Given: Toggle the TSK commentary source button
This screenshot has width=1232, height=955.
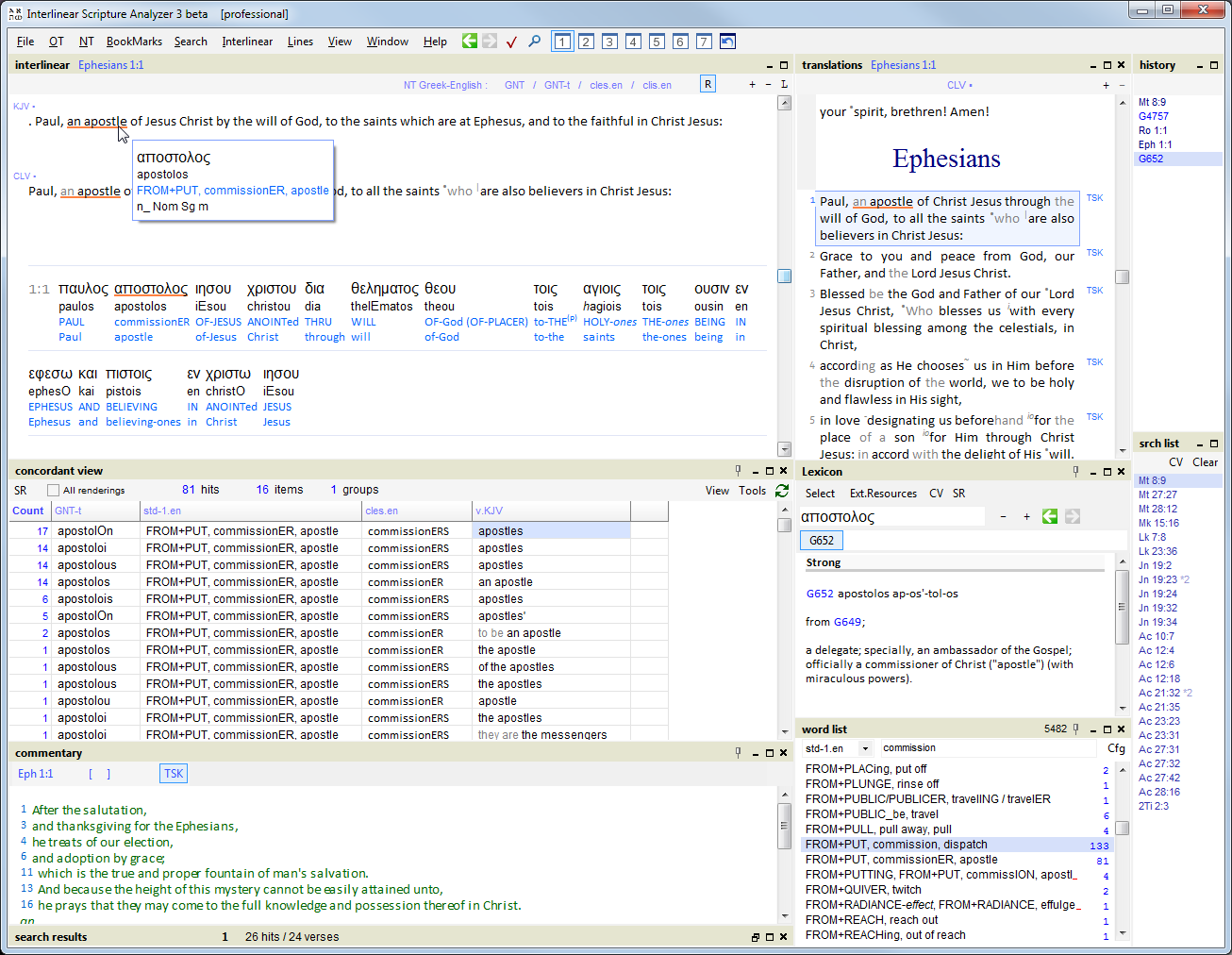Looking at the screenshot, I should (174, 774).
